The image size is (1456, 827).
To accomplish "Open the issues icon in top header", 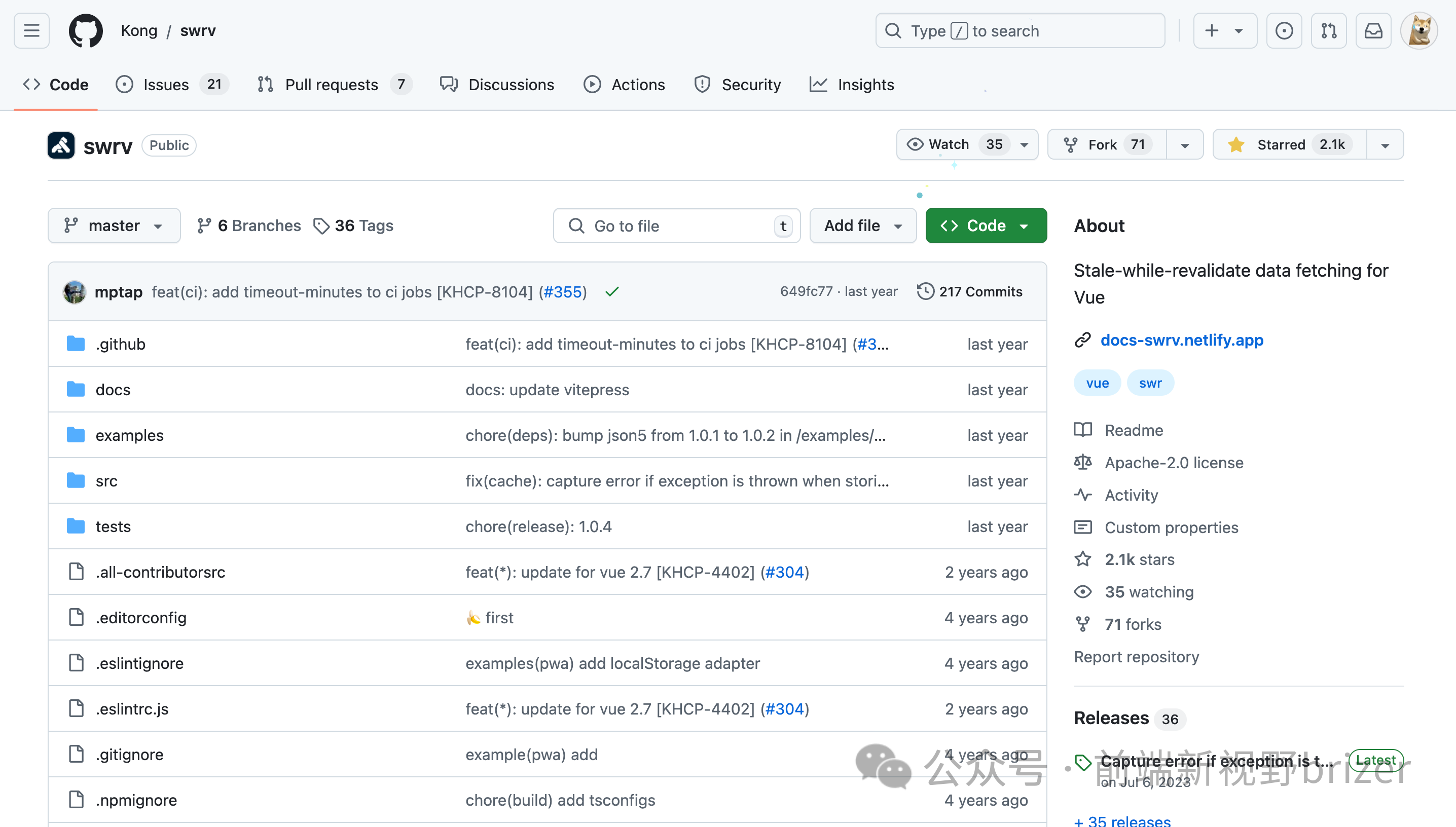I will click(x=1283, y=31).
